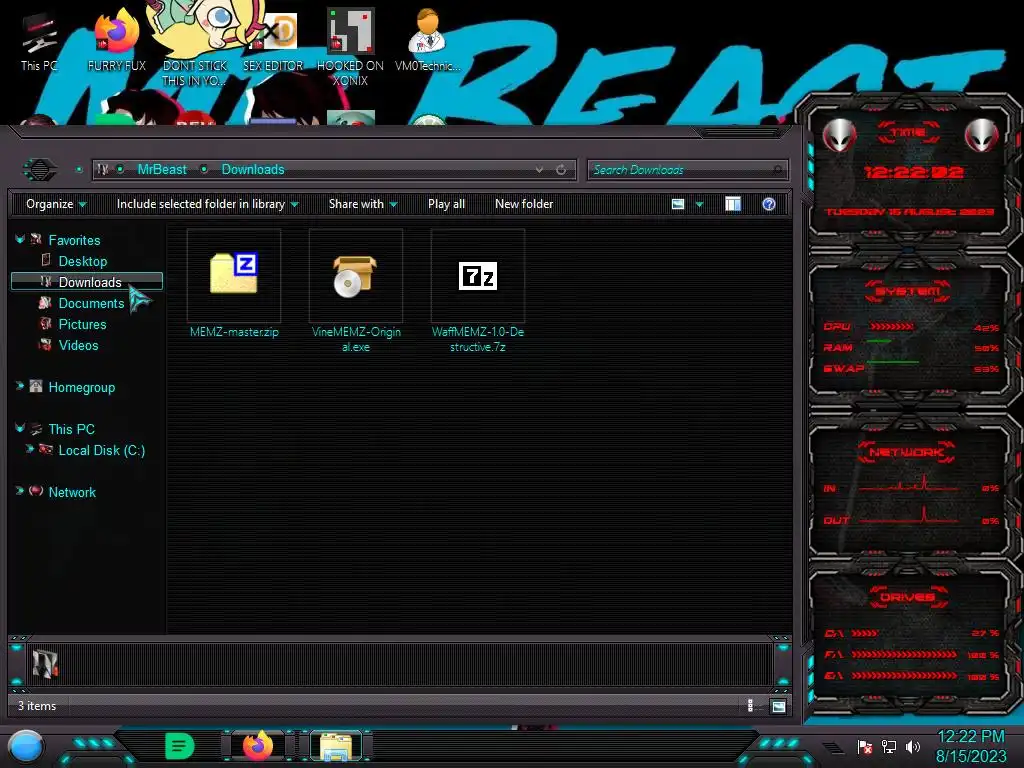Expand the Homegroup tree node
Screen dimensions: 1024x768
point(20,387)
